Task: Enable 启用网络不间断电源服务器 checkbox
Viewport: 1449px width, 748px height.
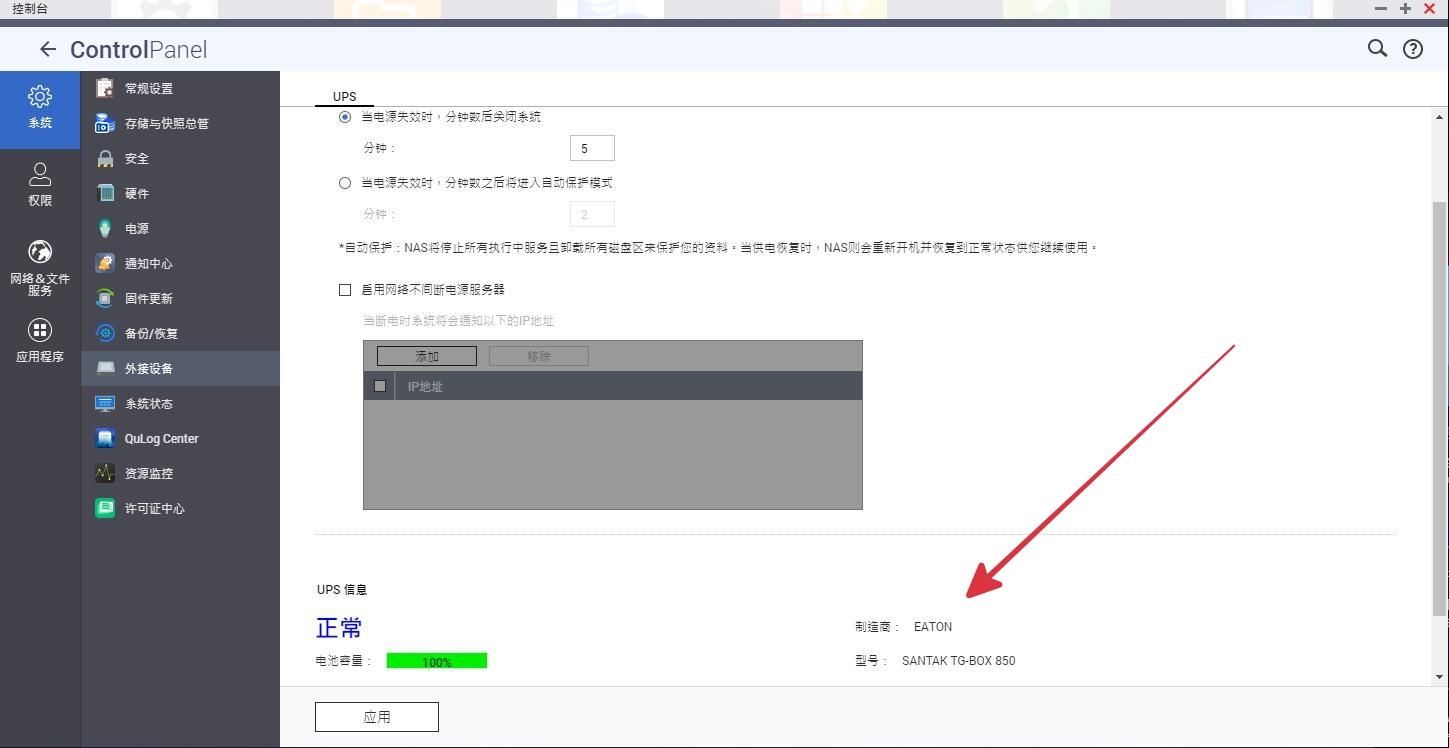Action: click(345, 290)
